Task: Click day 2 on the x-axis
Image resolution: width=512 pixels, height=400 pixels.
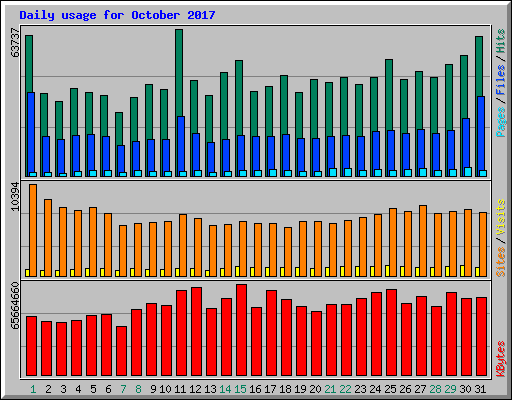Action: (48, 389)
